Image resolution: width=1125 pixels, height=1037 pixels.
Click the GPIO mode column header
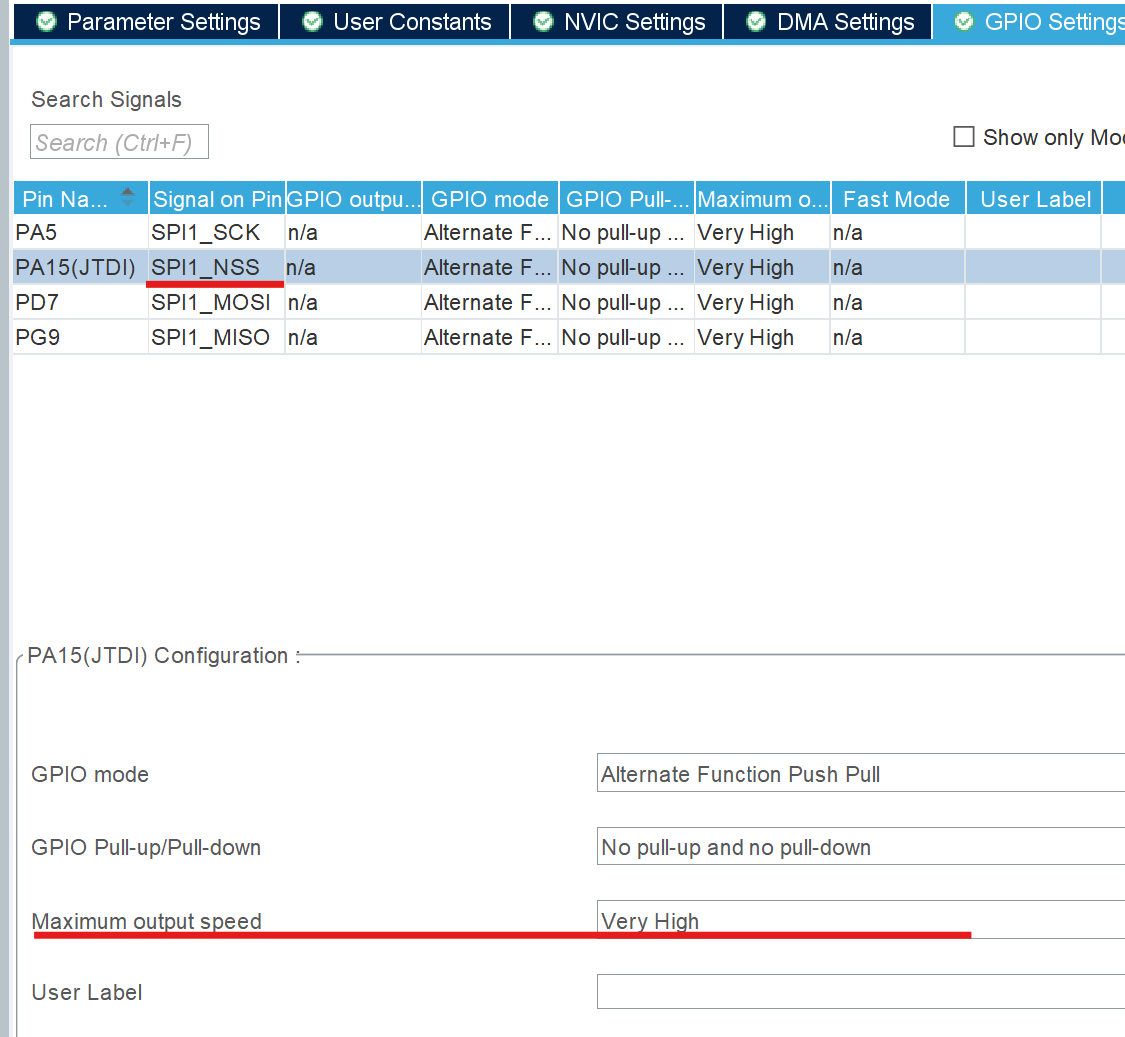490,199
